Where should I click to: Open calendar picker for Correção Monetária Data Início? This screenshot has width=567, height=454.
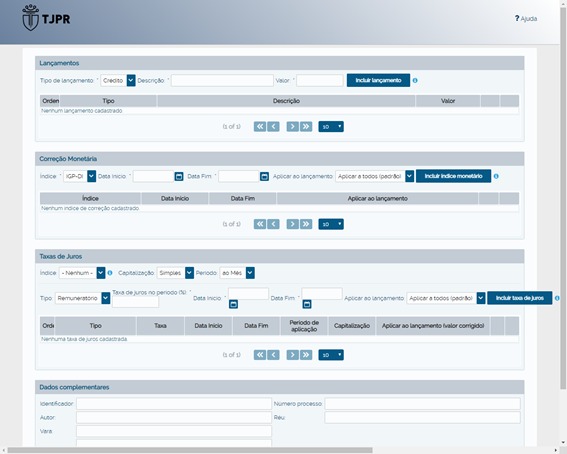tap(179, 176)
